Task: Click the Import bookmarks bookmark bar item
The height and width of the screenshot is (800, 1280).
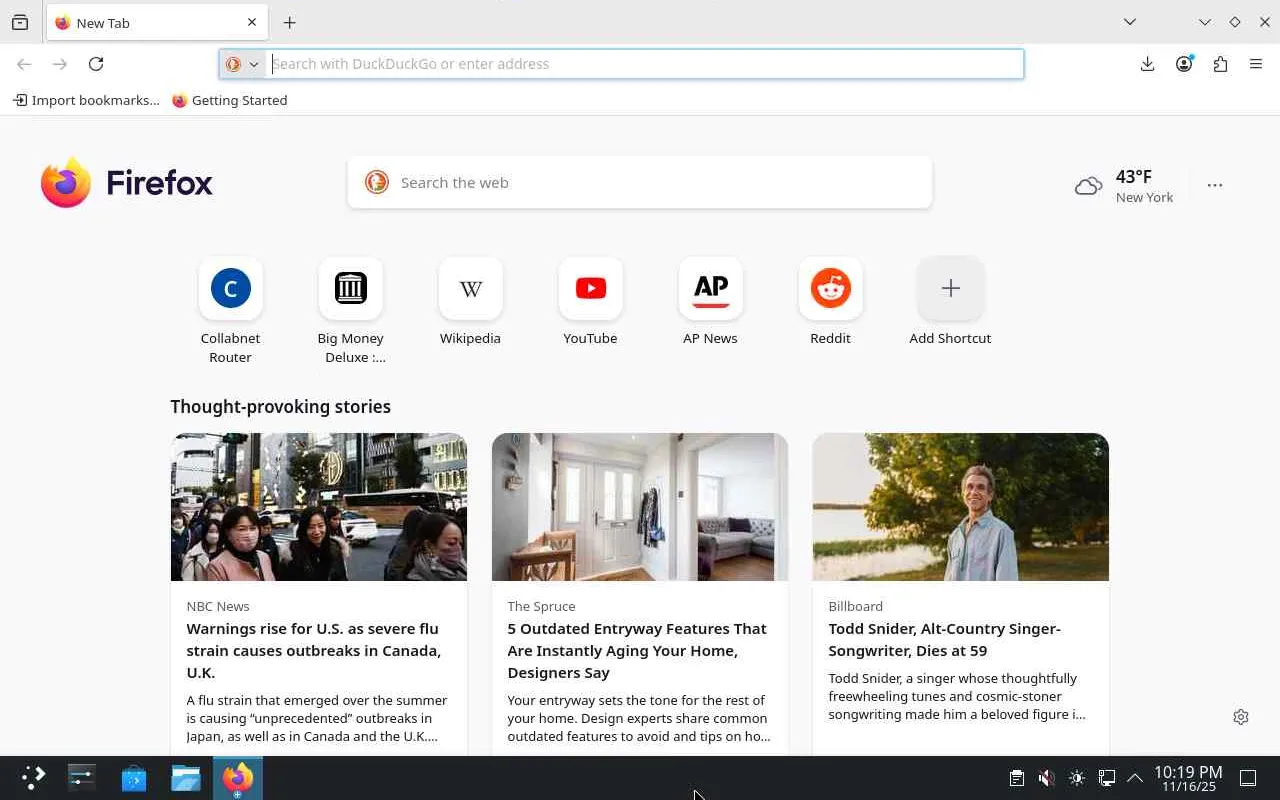Action: (x=86, y=100)
